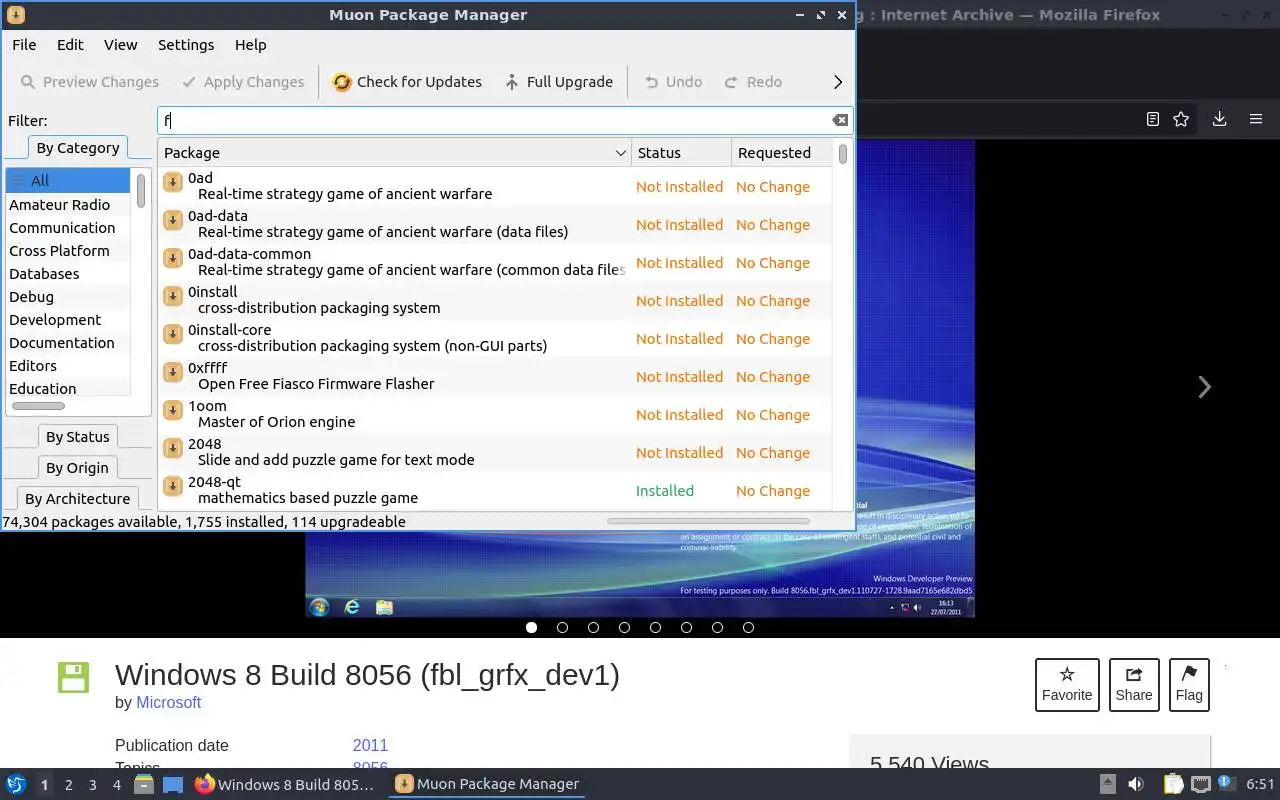This screenshot has height=800, width=1280.
Task: Expand the toolbar overflow chevron
Action: 838,82
